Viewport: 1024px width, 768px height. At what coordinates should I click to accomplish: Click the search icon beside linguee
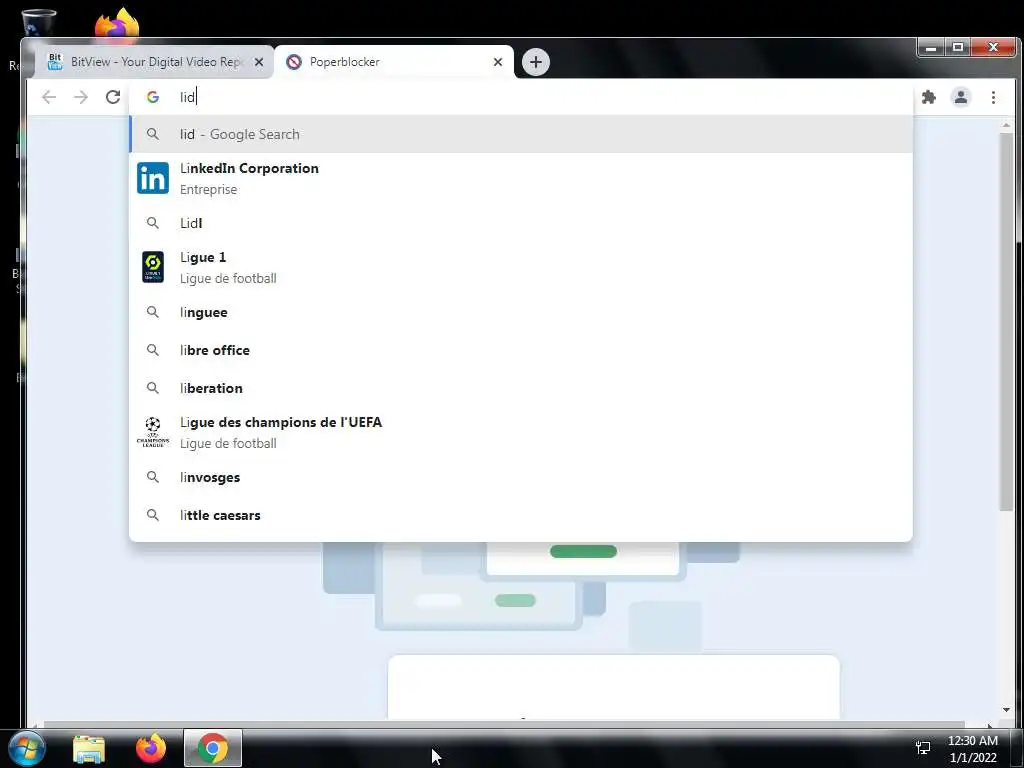pos(153,312)
